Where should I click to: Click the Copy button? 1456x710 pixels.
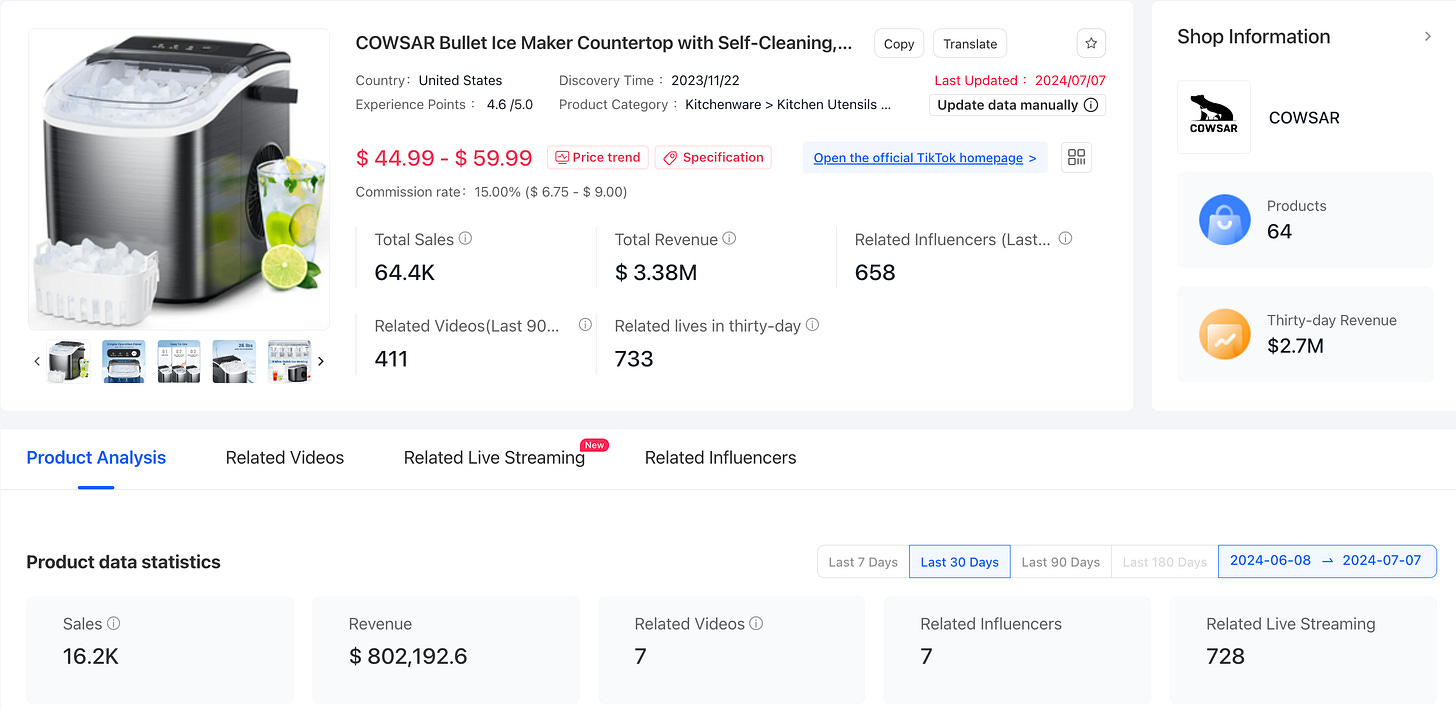pos(899,44)
